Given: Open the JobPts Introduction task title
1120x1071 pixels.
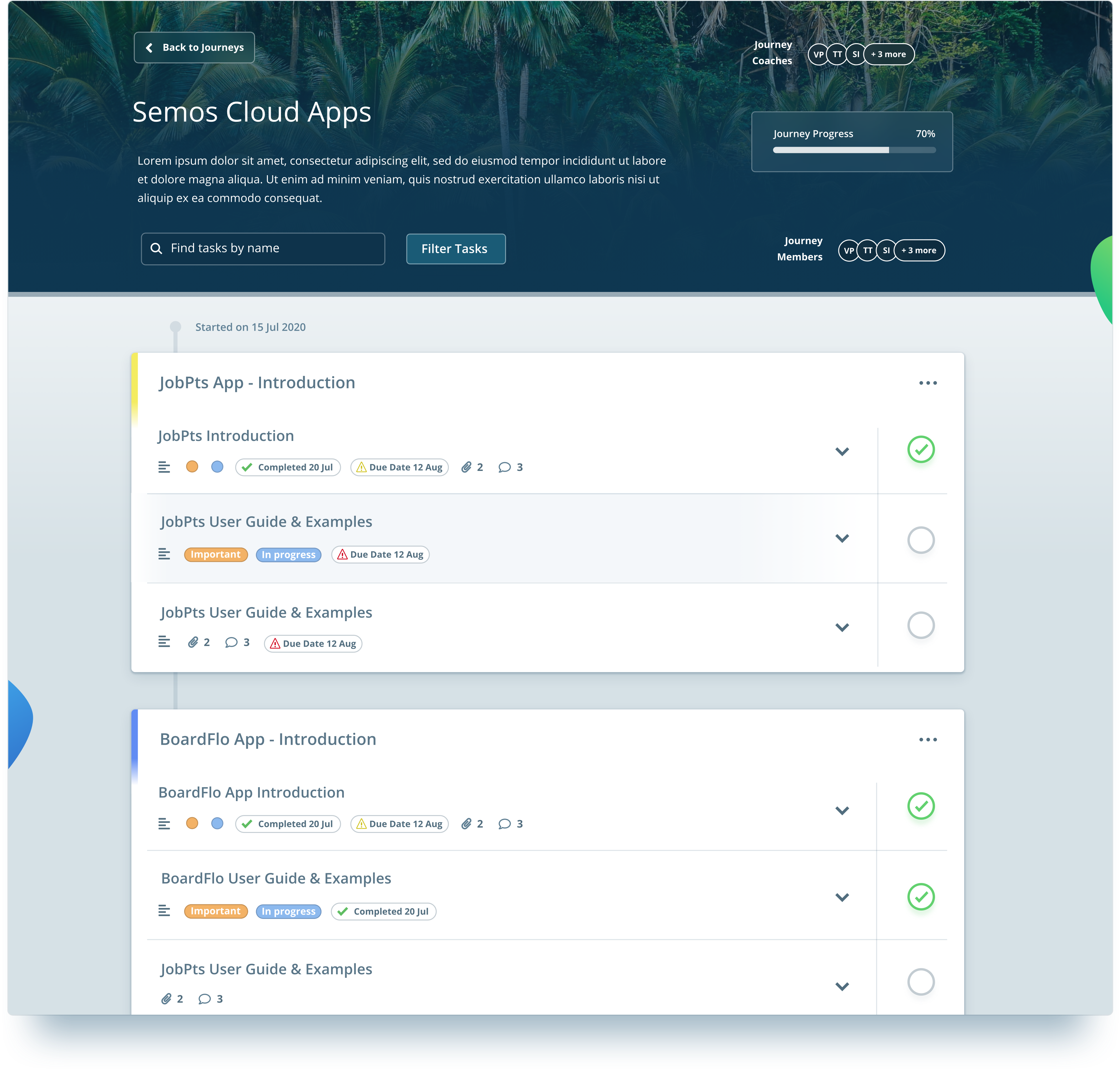Looking at the screenshot, I should 226,436.
